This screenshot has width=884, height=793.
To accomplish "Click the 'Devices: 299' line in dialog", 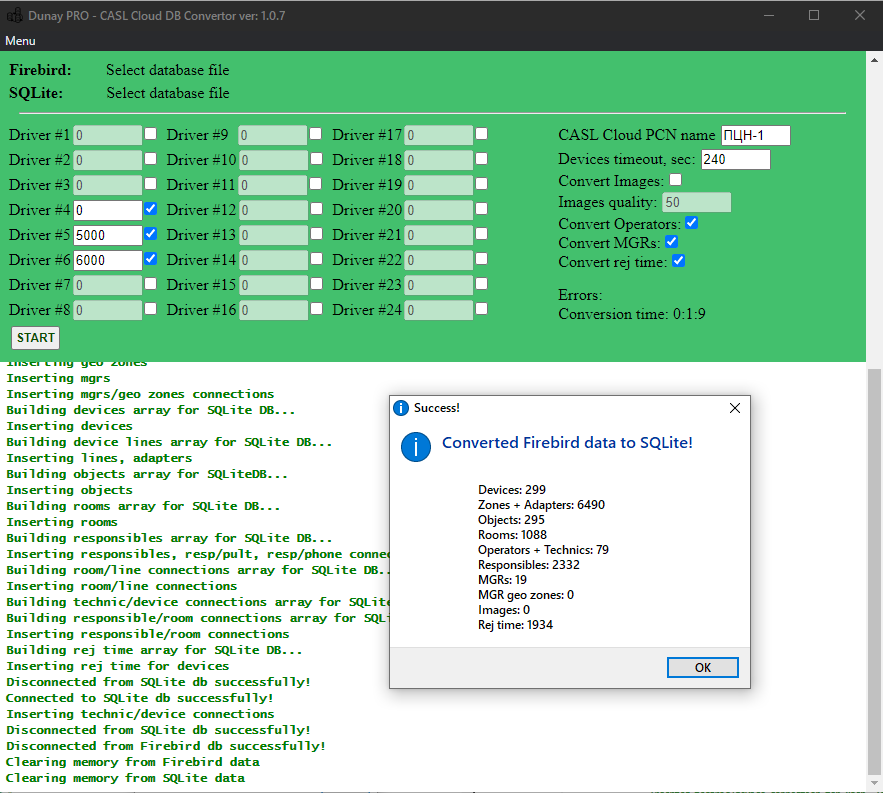I will [x=511, y=490].
